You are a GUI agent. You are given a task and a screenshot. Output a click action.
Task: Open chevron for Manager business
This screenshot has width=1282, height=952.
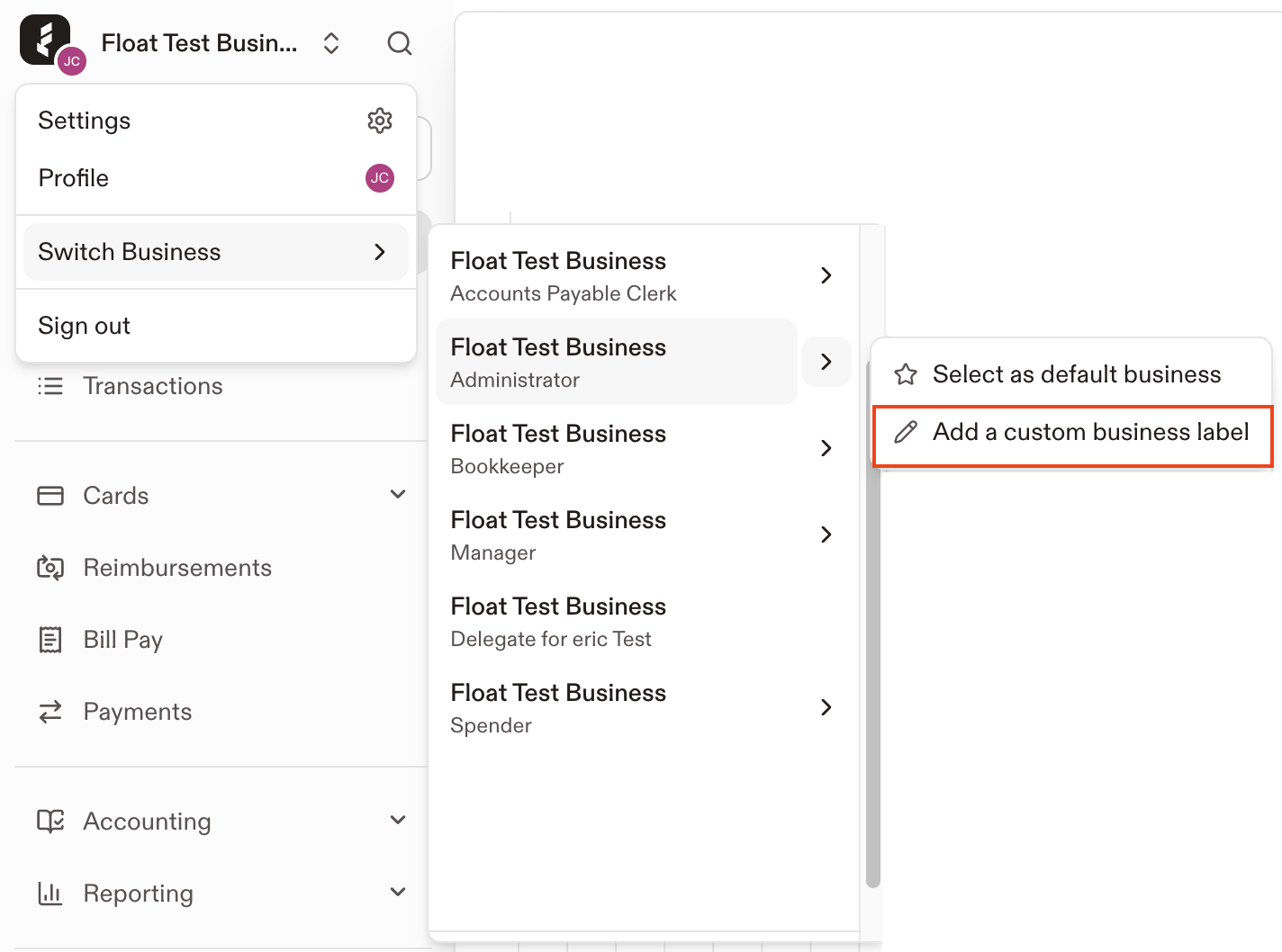point(826,534)
